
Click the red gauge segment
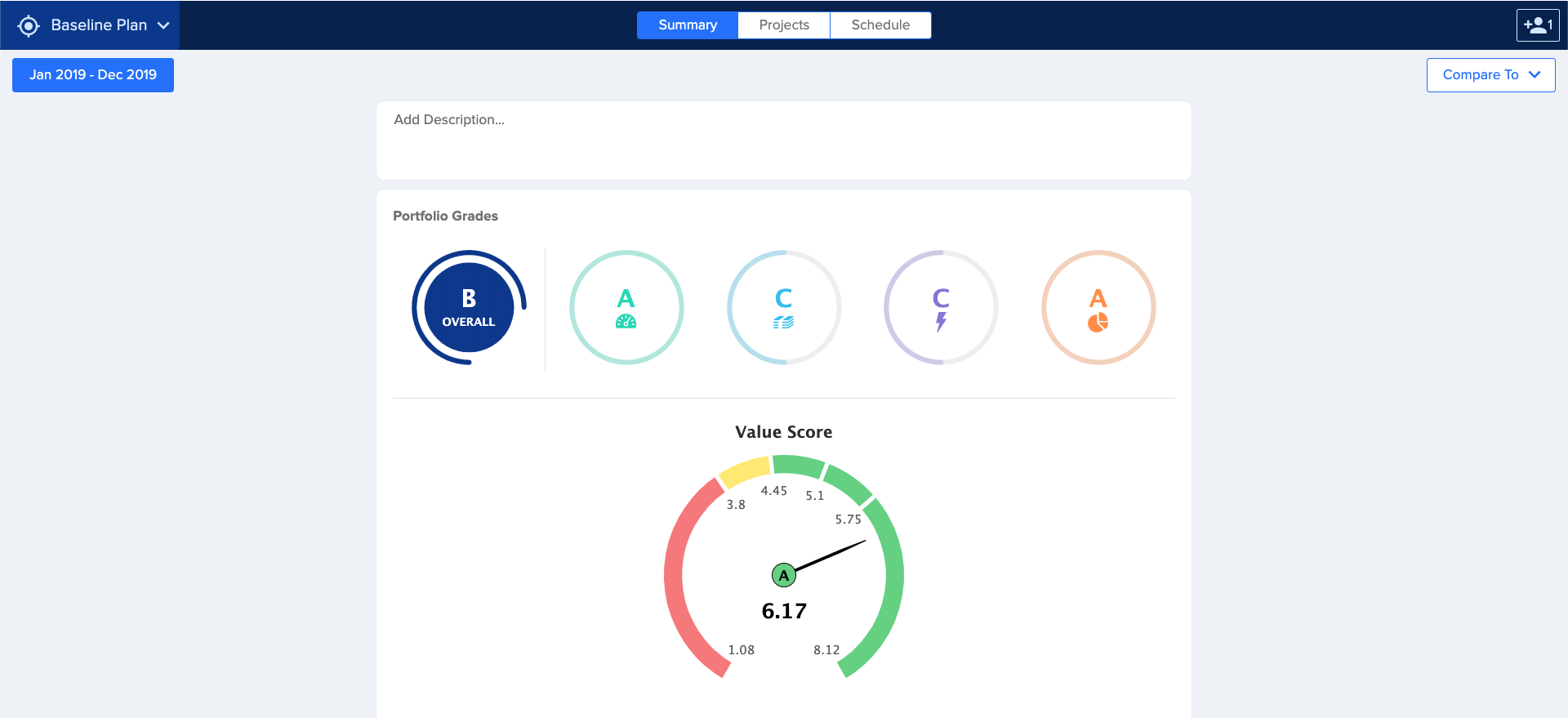pyautogui.click(x=675, y=576)
